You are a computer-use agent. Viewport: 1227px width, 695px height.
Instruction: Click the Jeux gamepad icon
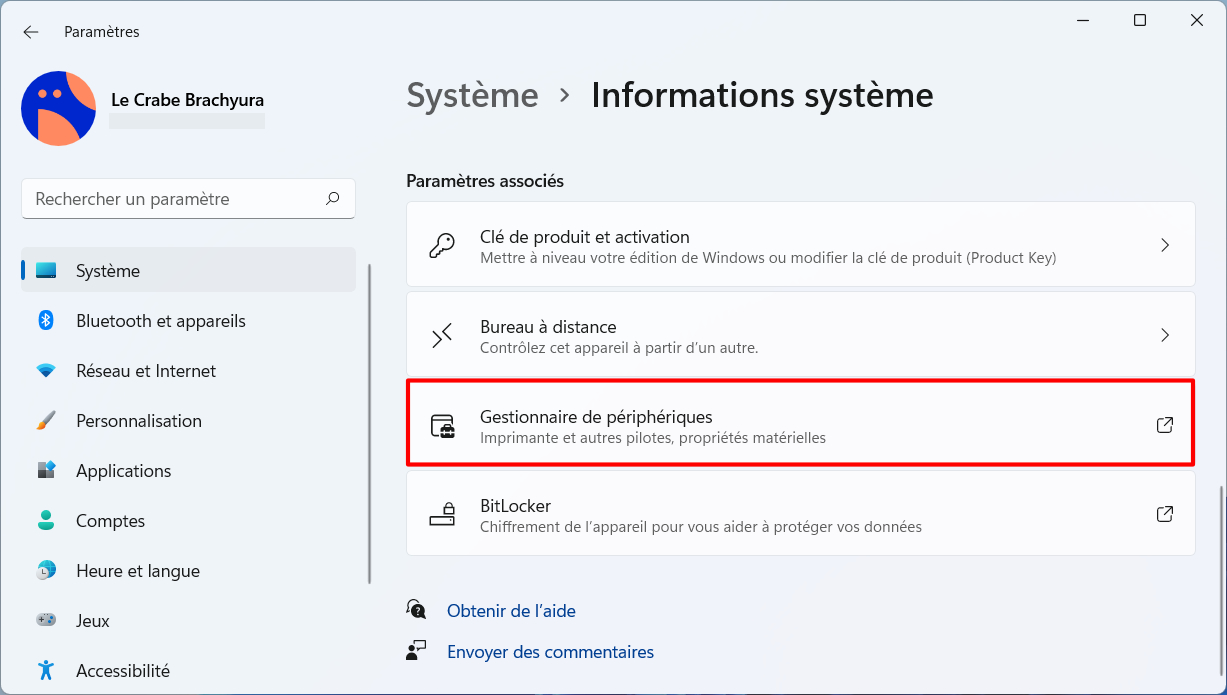[46, 621]
